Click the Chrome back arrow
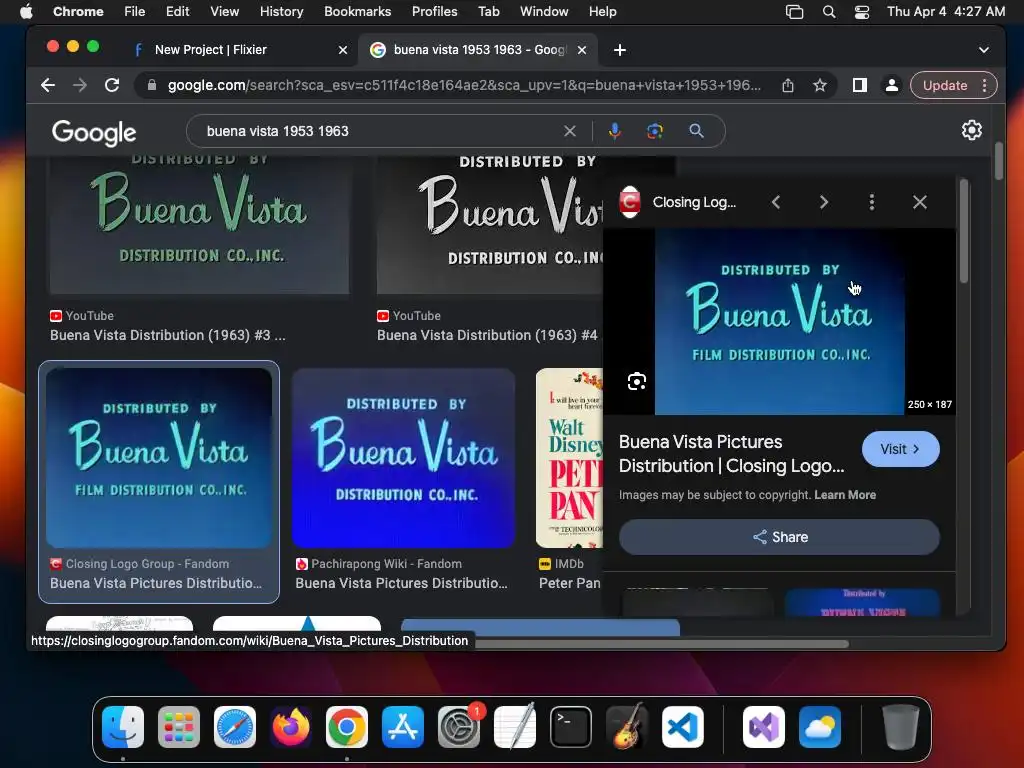The image size is (1024, 768). [x=48, y=85]
